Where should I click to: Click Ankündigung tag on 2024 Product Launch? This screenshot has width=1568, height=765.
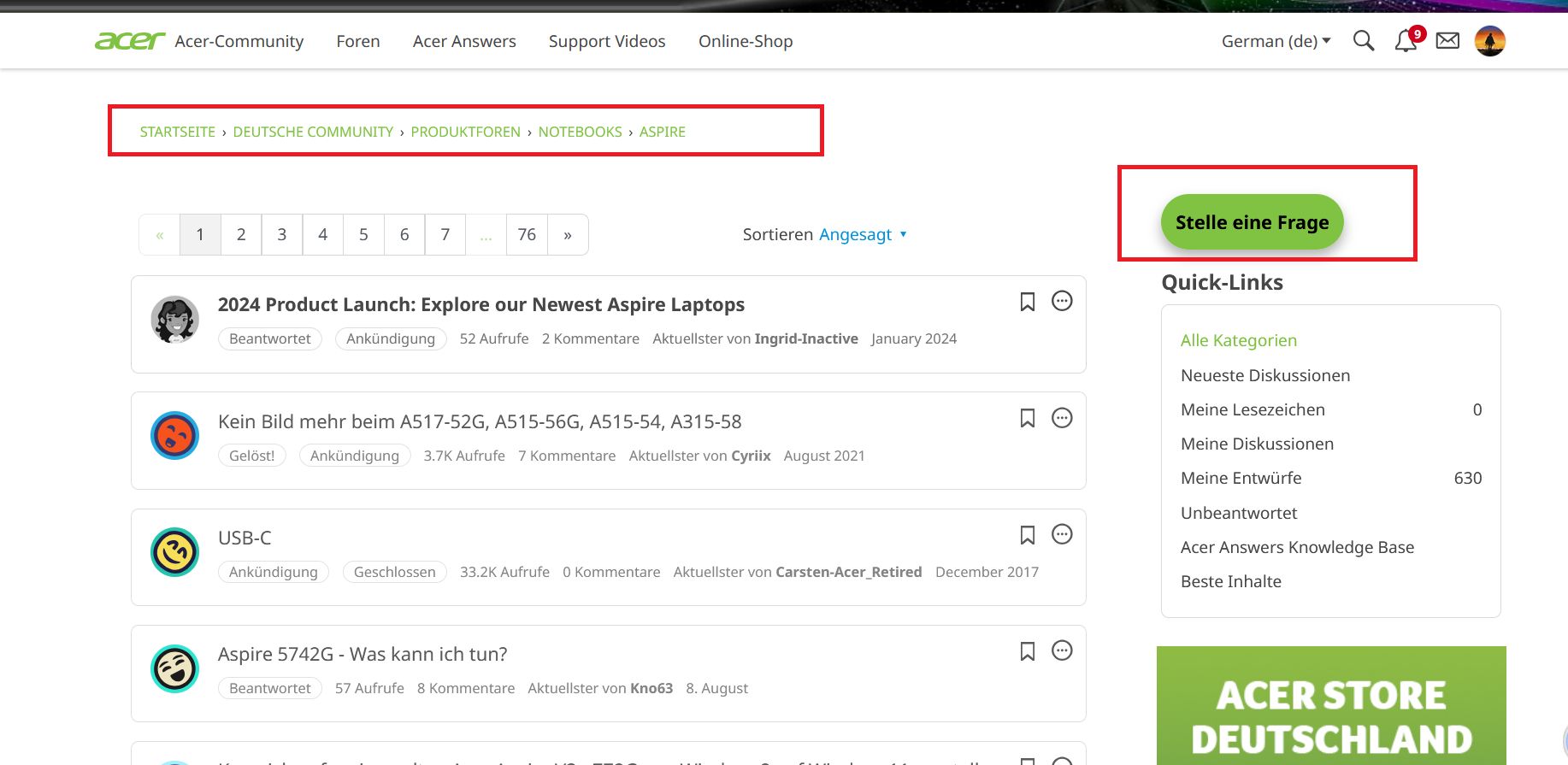coord(391,338)
